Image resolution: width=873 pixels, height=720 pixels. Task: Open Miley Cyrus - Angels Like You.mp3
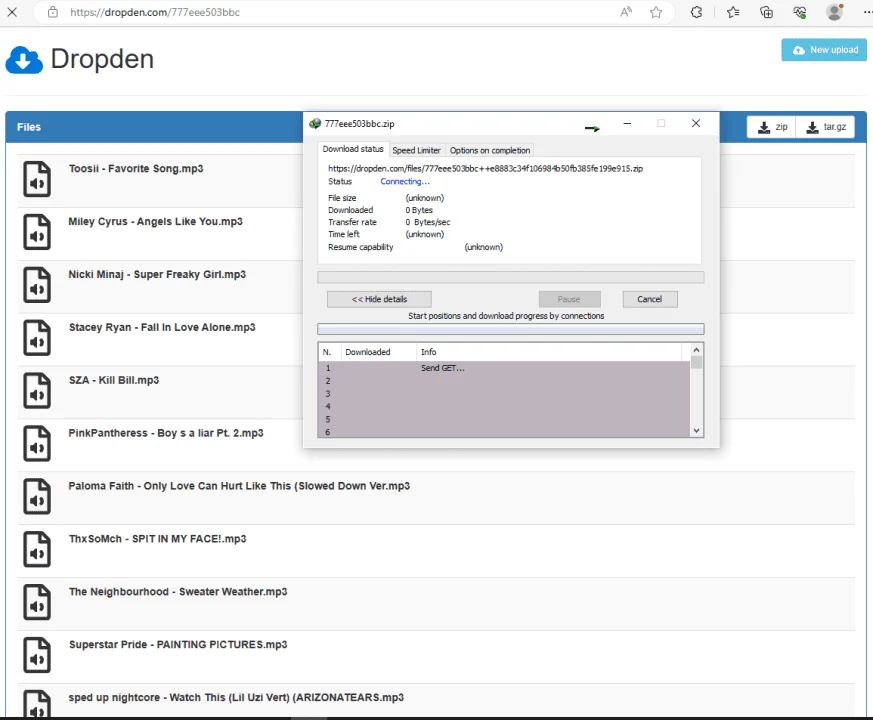click(x=155, y=222)
